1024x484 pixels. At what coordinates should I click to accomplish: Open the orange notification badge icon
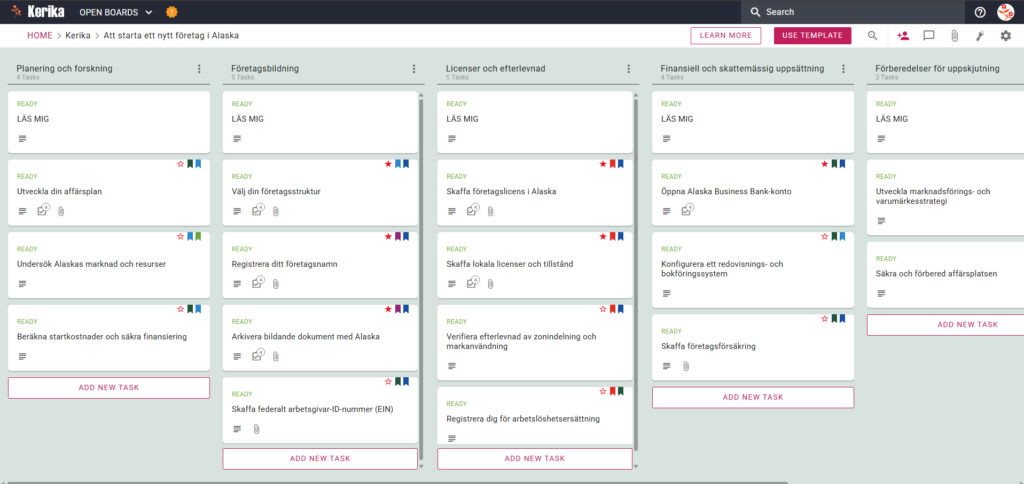click(172, 12)
